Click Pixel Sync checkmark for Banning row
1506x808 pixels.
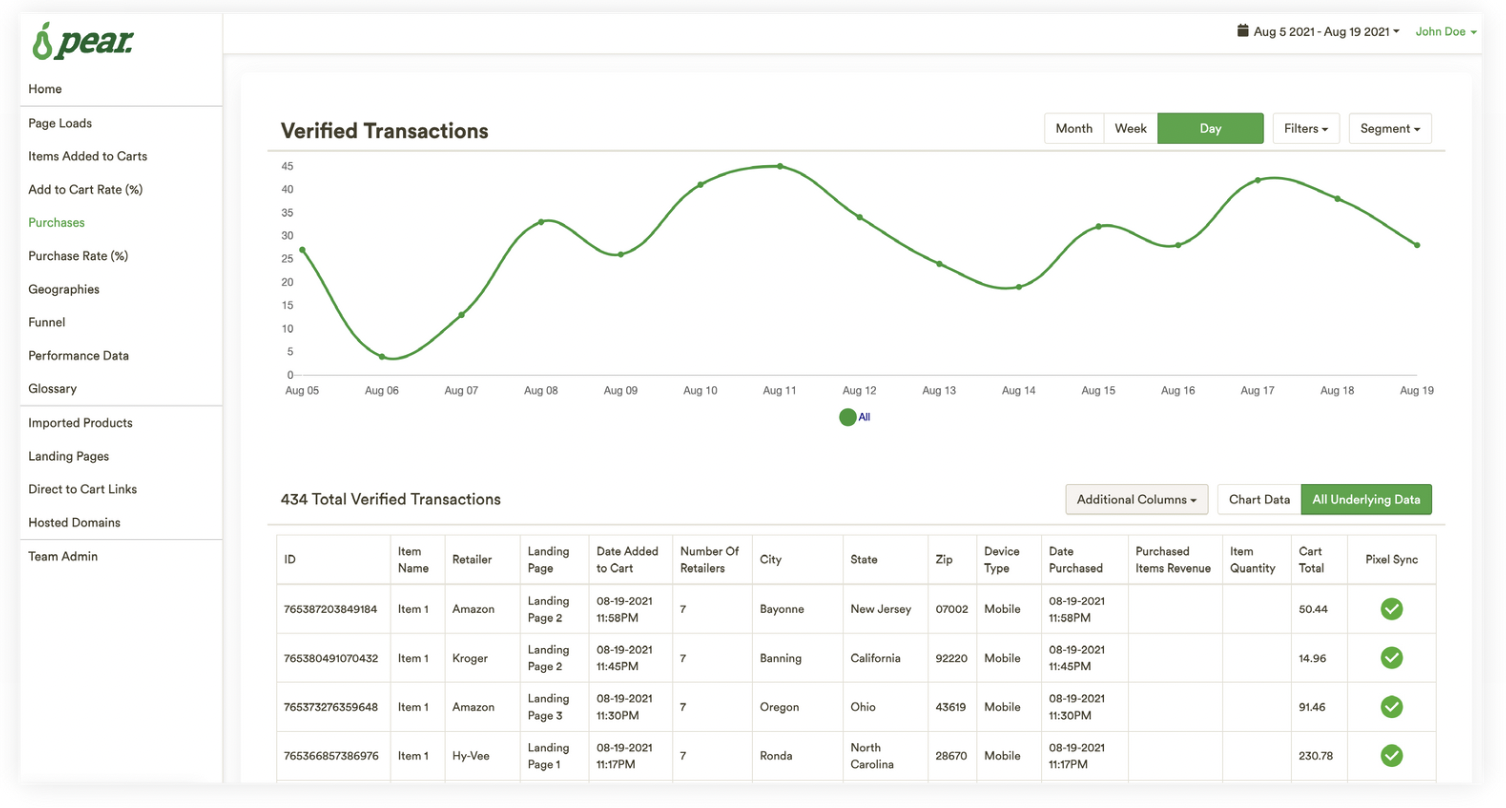(1391, 658)
